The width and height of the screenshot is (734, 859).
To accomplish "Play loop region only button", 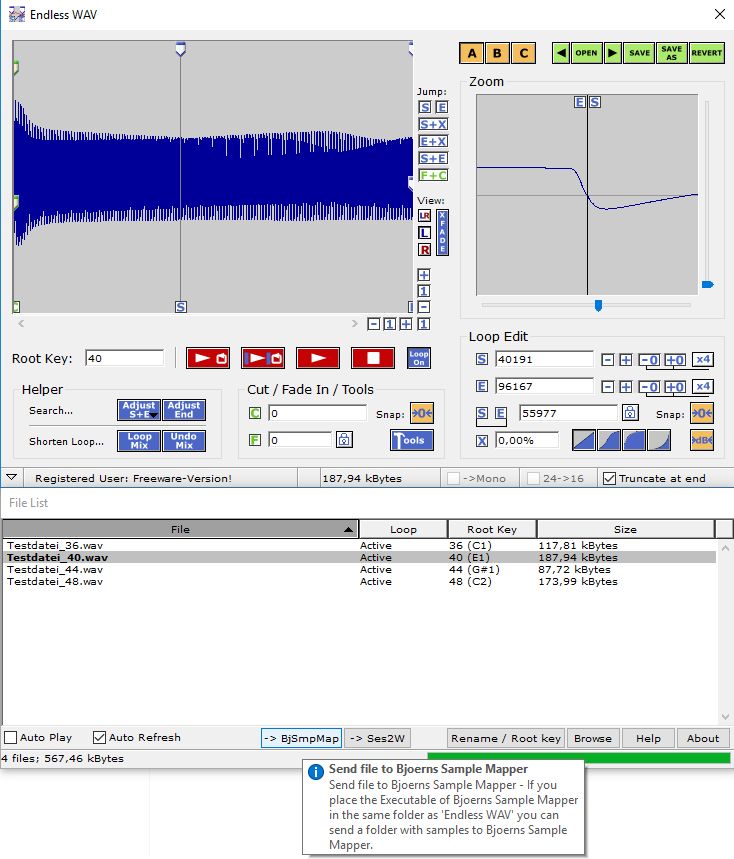I will pos(263,358).
